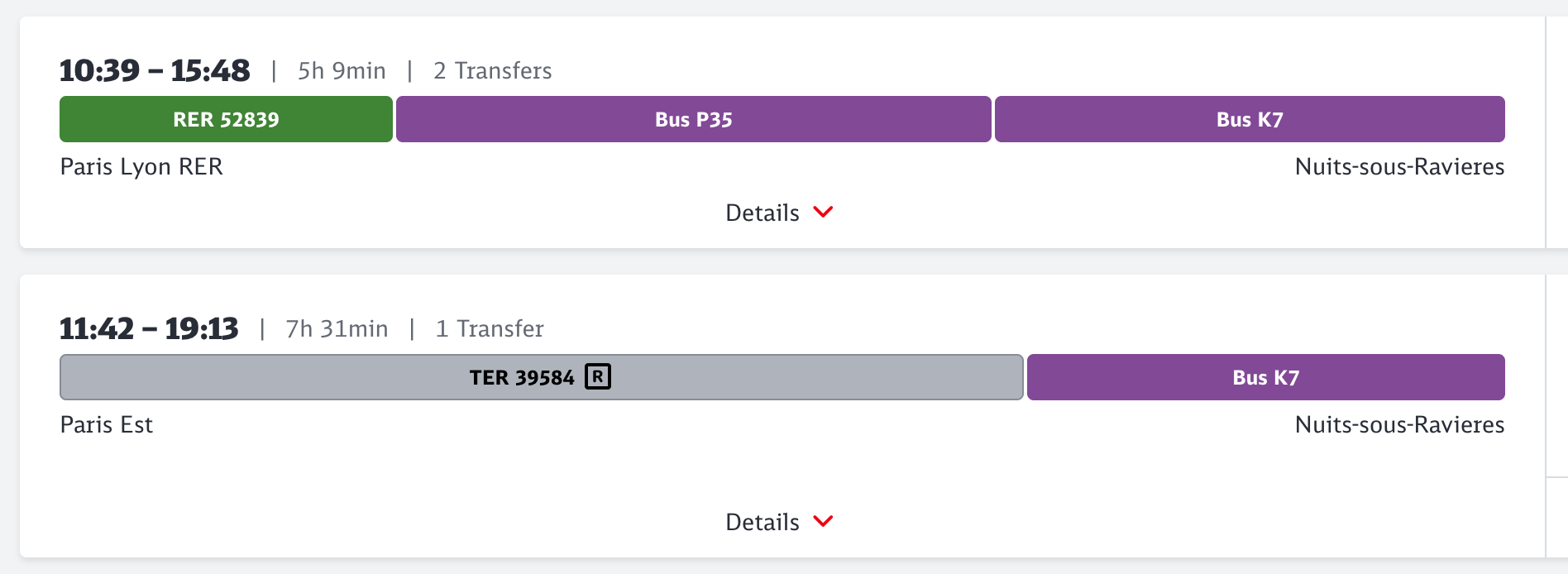Click red chevron under the 10:39 journey

(823, 212)
